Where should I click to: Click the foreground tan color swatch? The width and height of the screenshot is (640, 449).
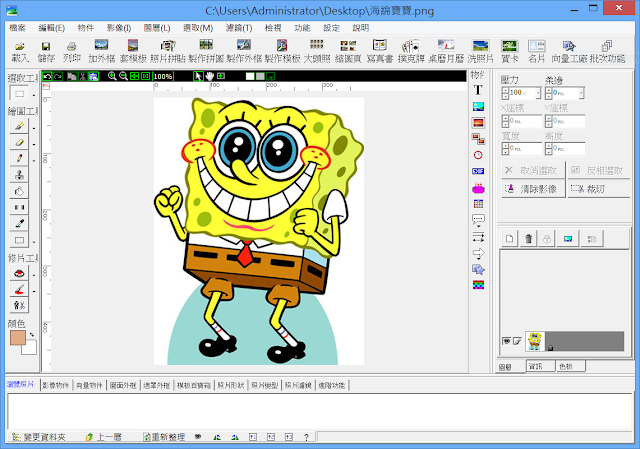(18, 338)
